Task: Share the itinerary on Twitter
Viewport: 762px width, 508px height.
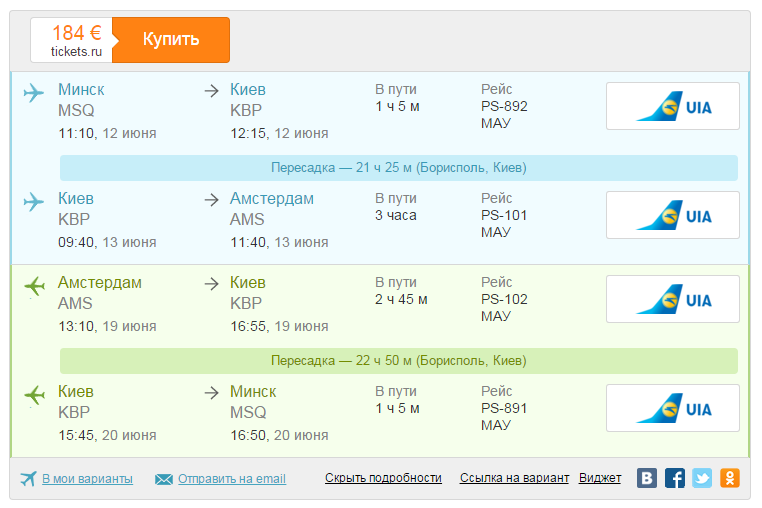Action: (x=702, y=478)
